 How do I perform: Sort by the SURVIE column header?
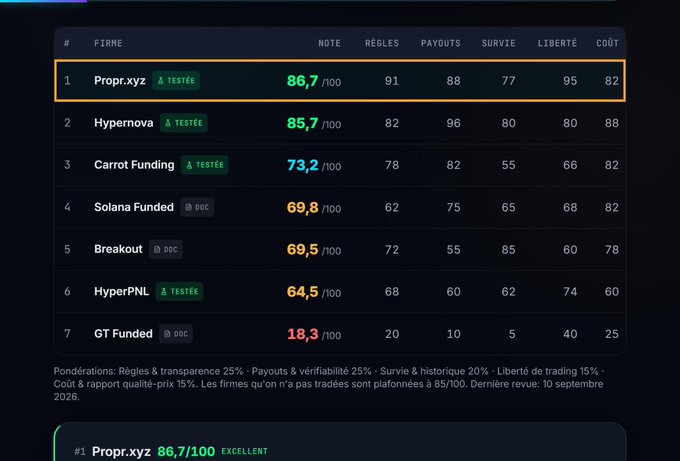pos(498,43)
